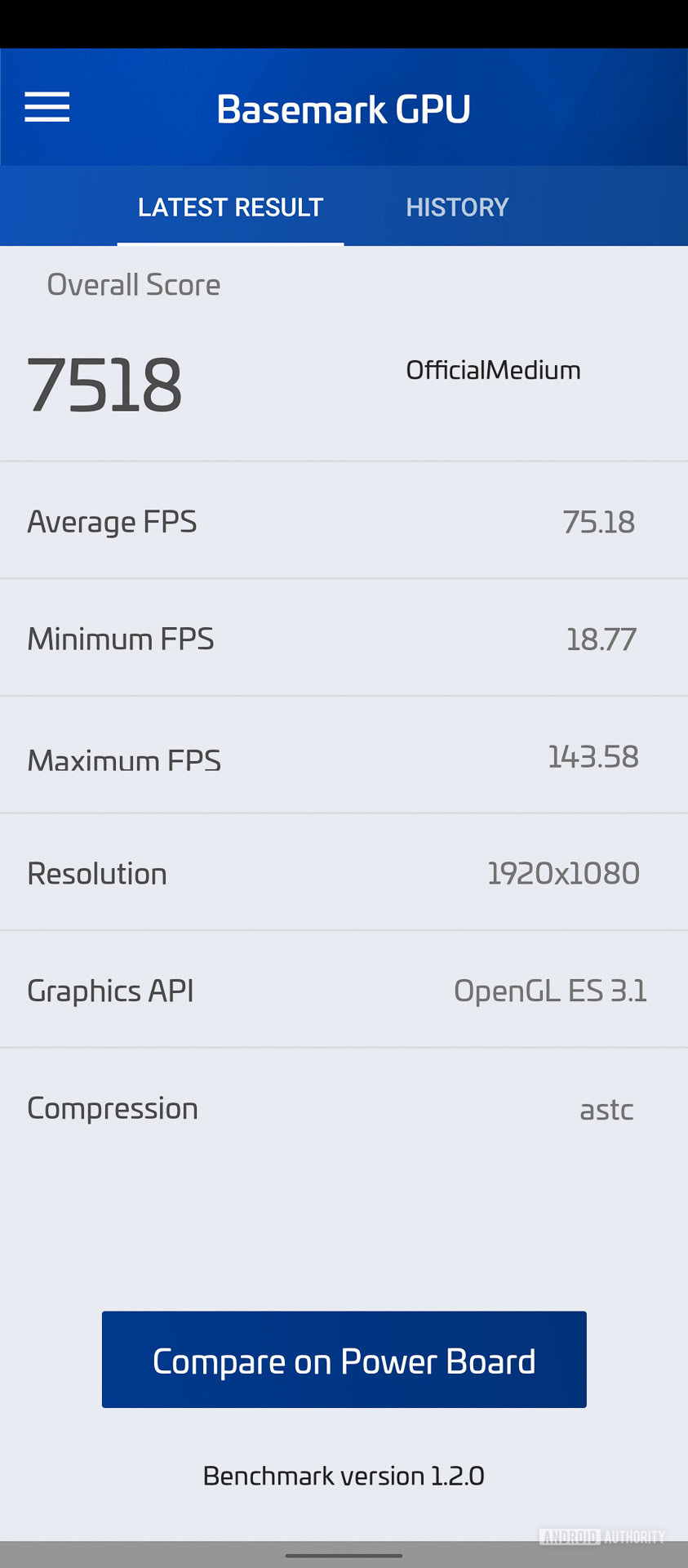Click the 143.58 maximum FPS value

593,757
